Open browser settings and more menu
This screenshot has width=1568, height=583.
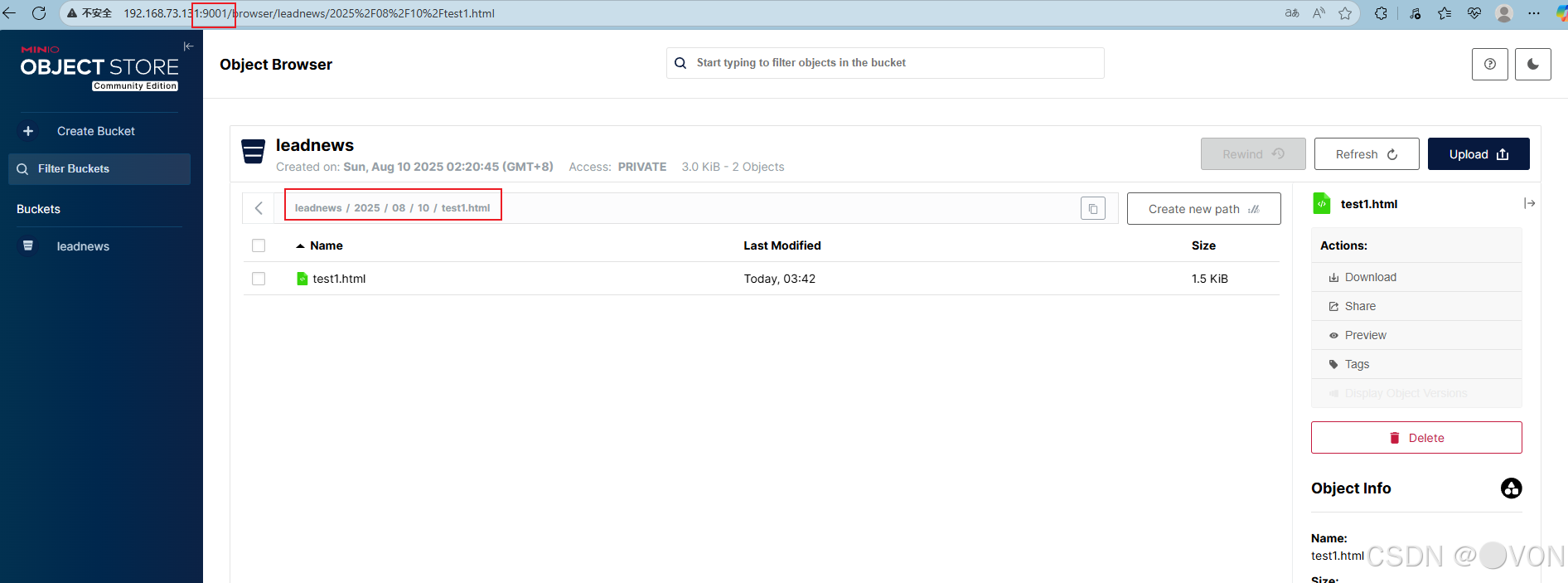(x=1534, y=13)
